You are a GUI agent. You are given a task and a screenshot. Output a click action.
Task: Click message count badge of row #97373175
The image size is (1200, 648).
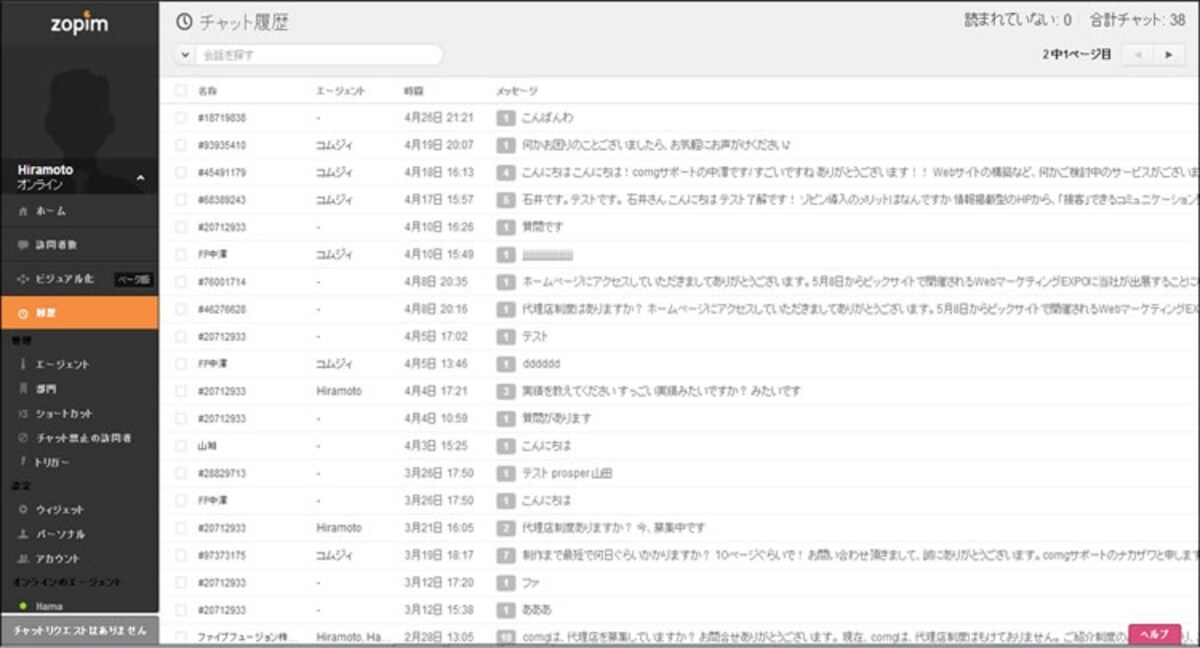[506, 555]
